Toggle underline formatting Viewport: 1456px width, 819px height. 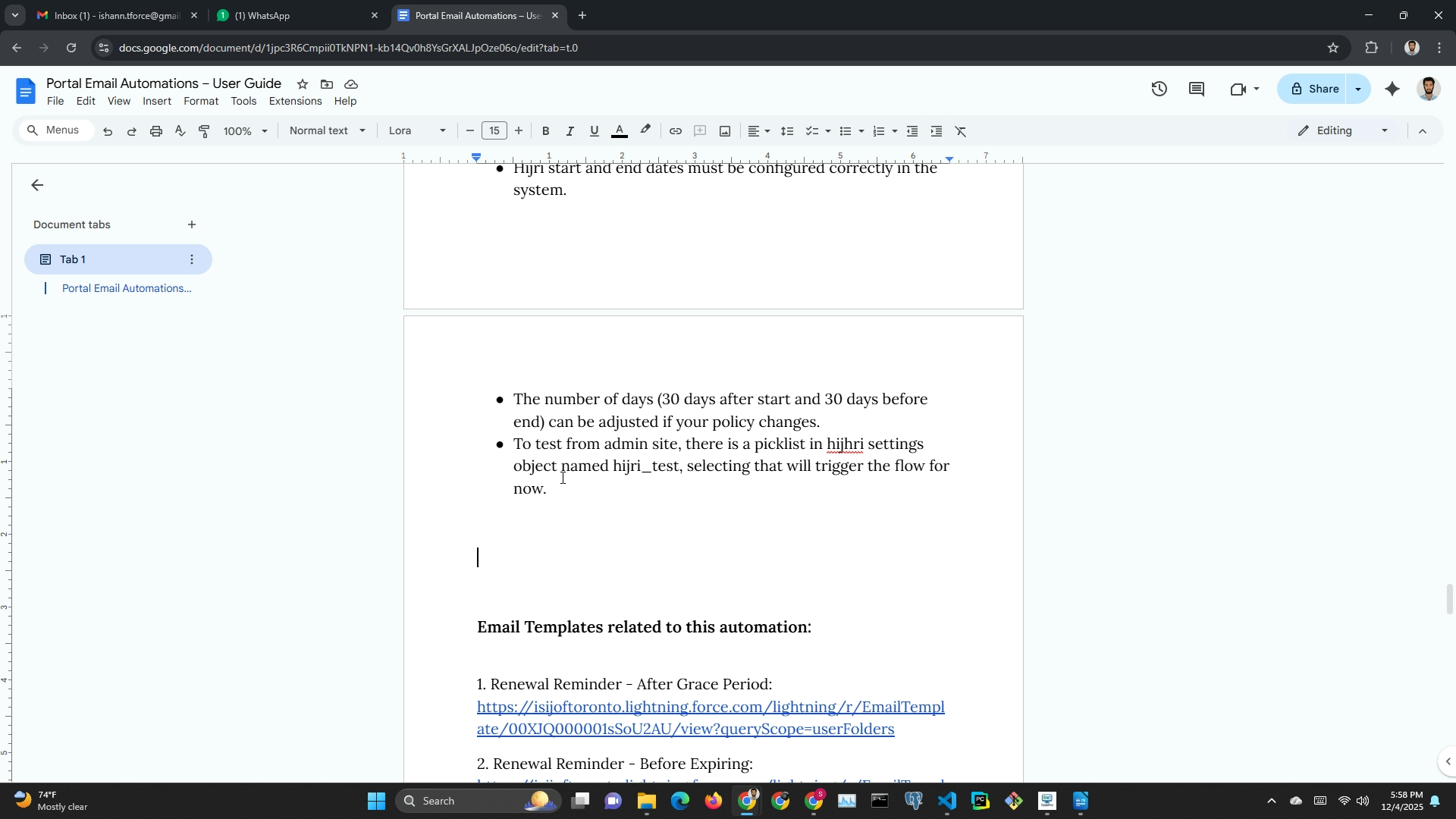point(595,131)
